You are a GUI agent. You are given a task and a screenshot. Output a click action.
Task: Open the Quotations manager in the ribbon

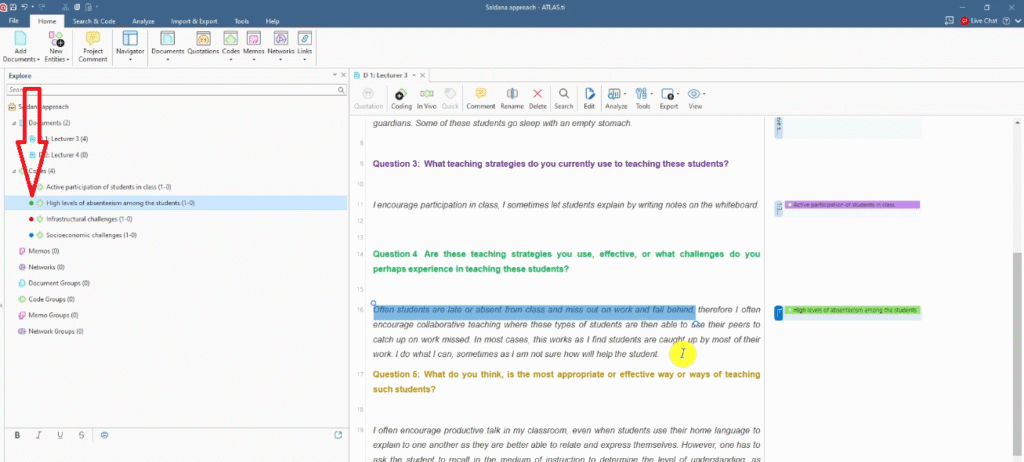coord(204,47)
